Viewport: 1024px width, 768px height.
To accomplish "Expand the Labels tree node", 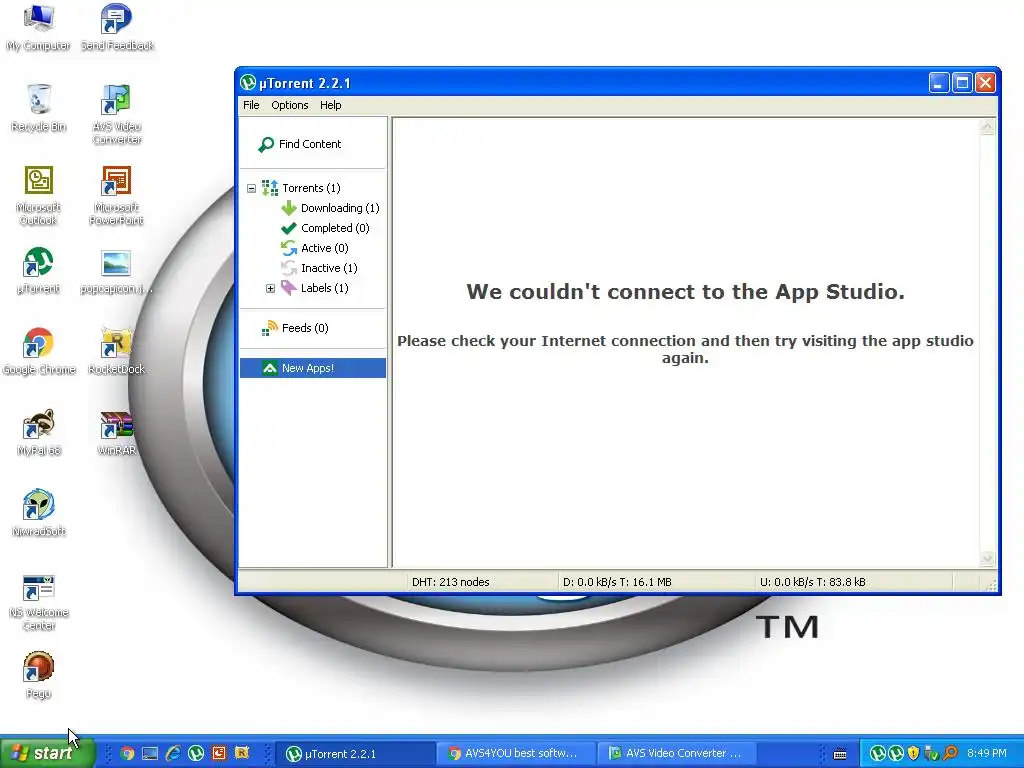I will (x=270, y=288).
